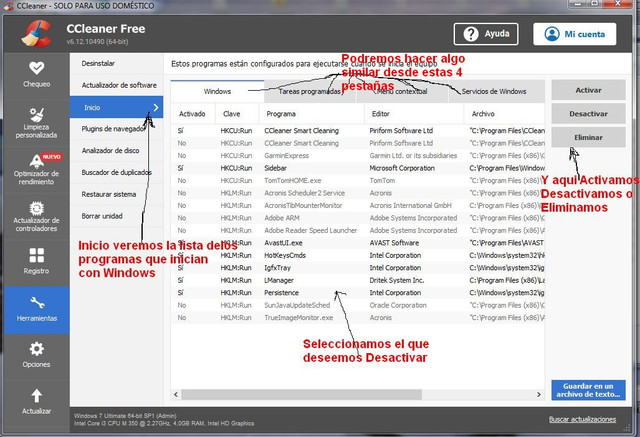Select the IgfxTray row

(x=358, y=268)
